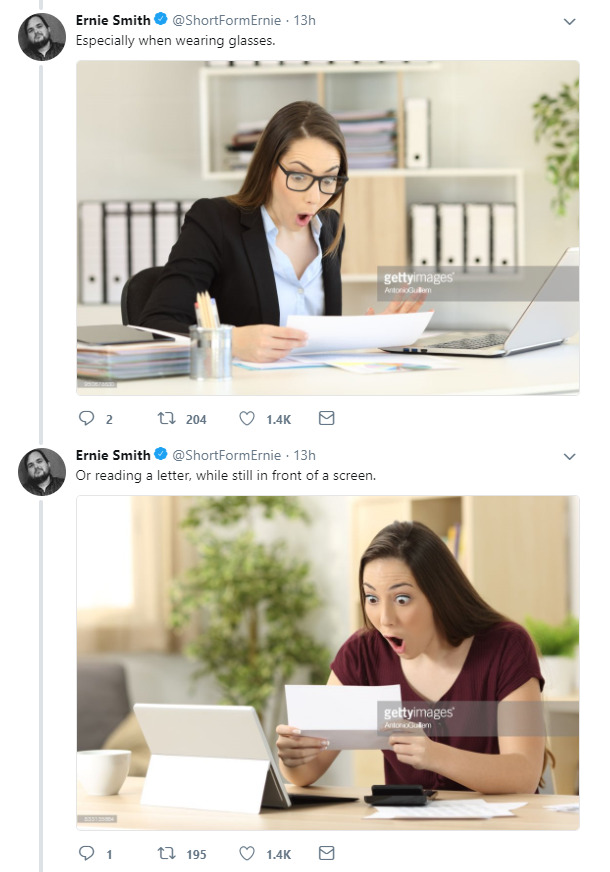Send 'wearing glasses' tweet via direct message
610x872 pixels.
pos(326,419)
